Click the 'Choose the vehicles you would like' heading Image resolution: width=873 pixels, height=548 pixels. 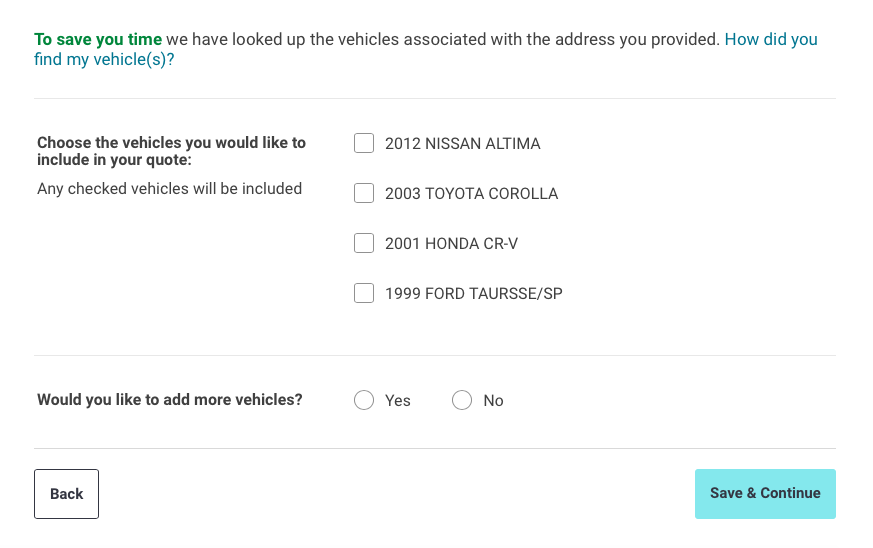171,143
